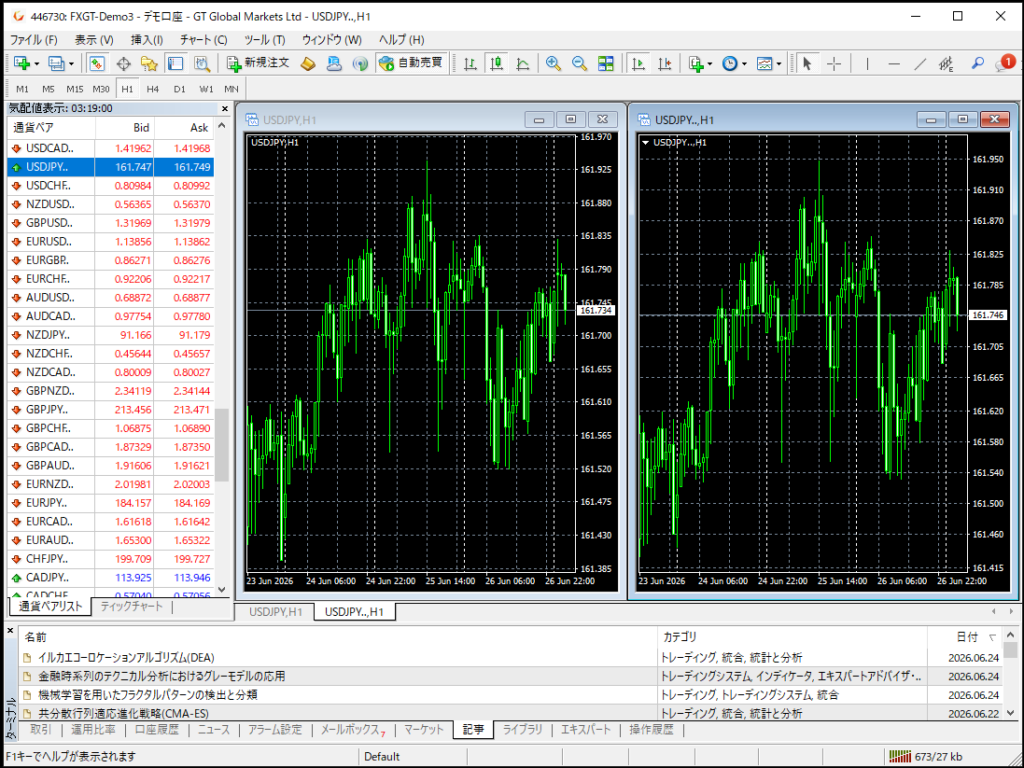
Task: Toggle the 自動売買 auto trading button
Action: pyautogui.click(x=411, y=63)
